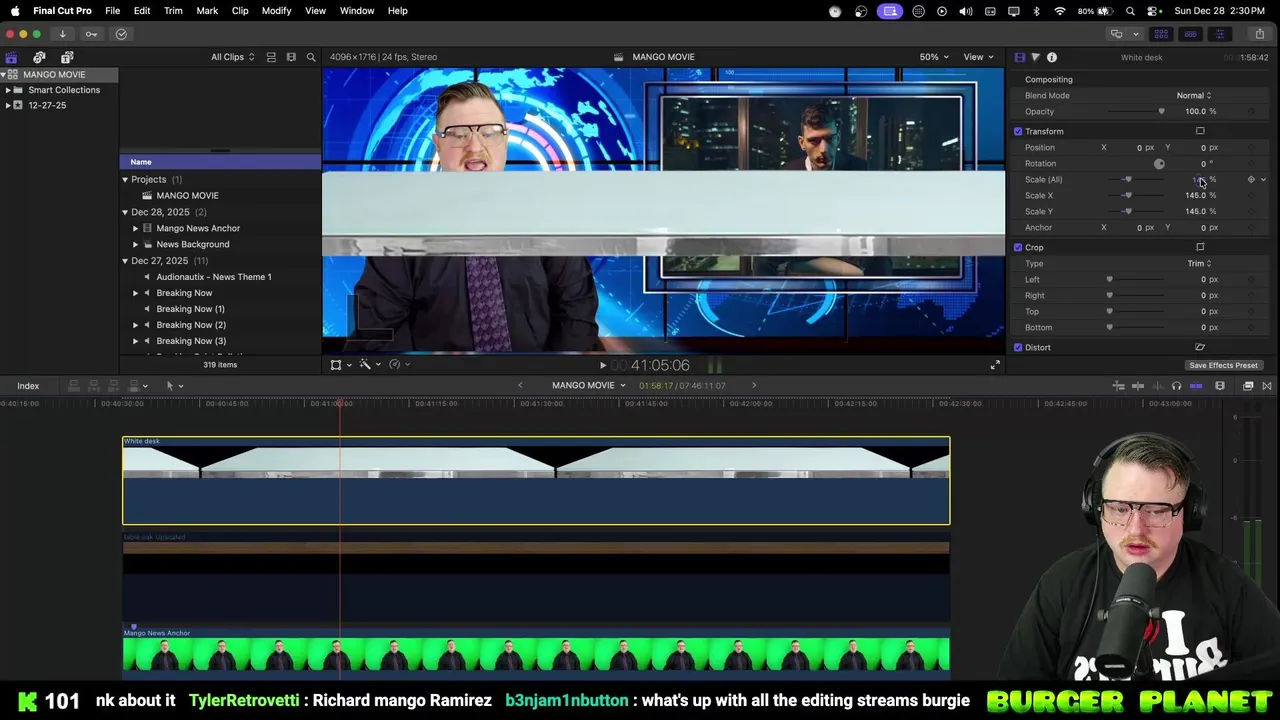Expand the Breaking Now (2) clip
This screenshot has height=720, width=1280.
point(136,325)
